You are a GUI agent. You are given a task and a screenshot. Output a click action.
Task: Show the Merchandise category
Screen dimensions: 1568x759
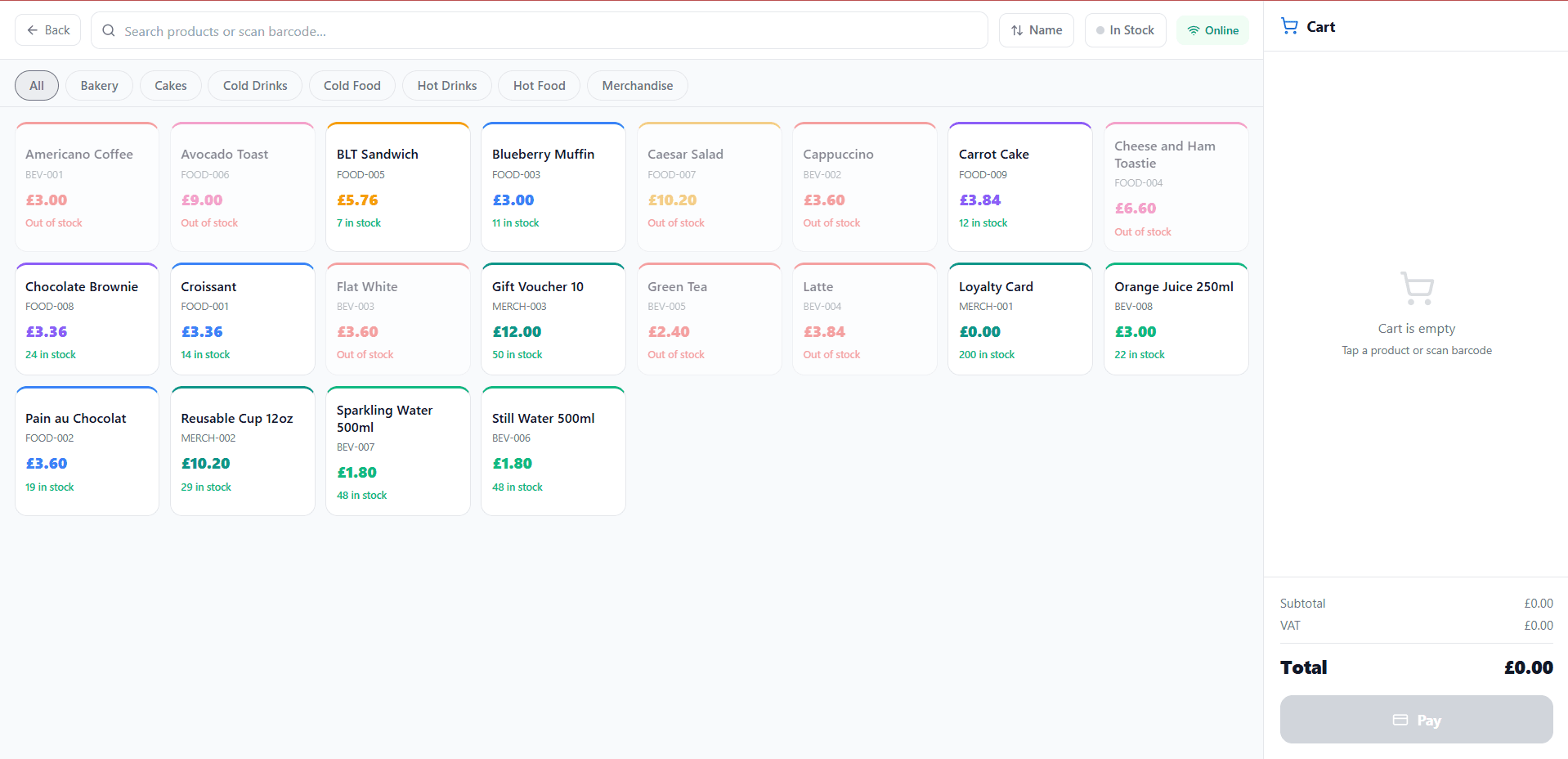click(x=638, y=85)
